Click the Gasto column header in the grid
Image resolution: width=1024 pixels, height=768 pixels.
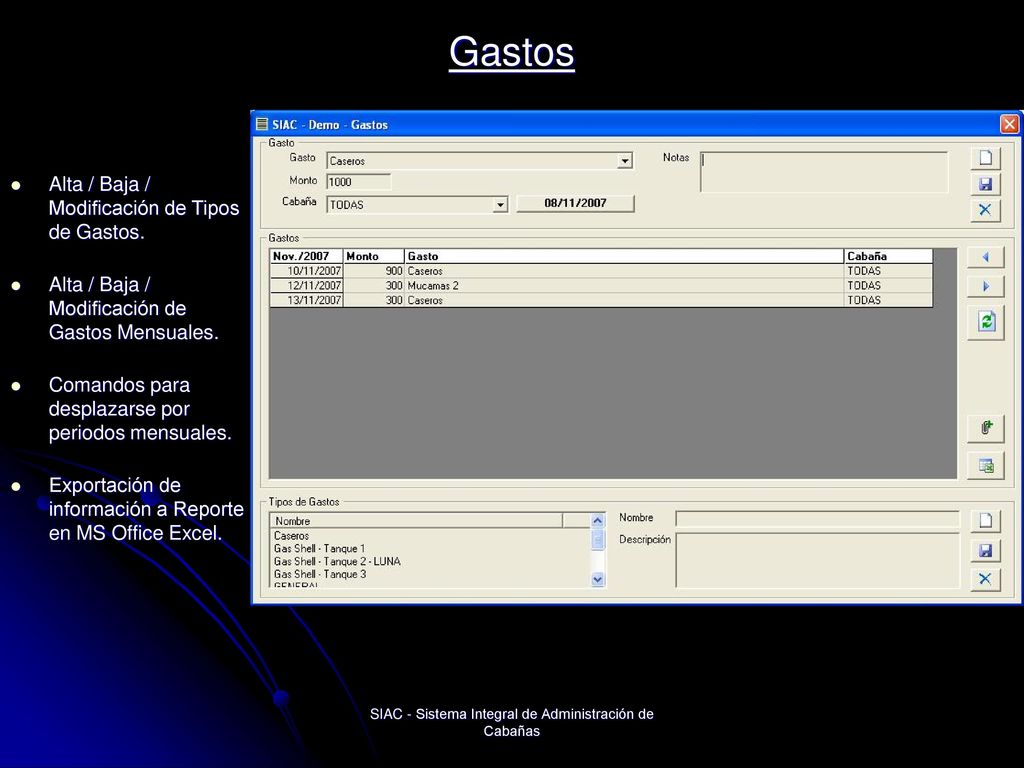point(624,256)
